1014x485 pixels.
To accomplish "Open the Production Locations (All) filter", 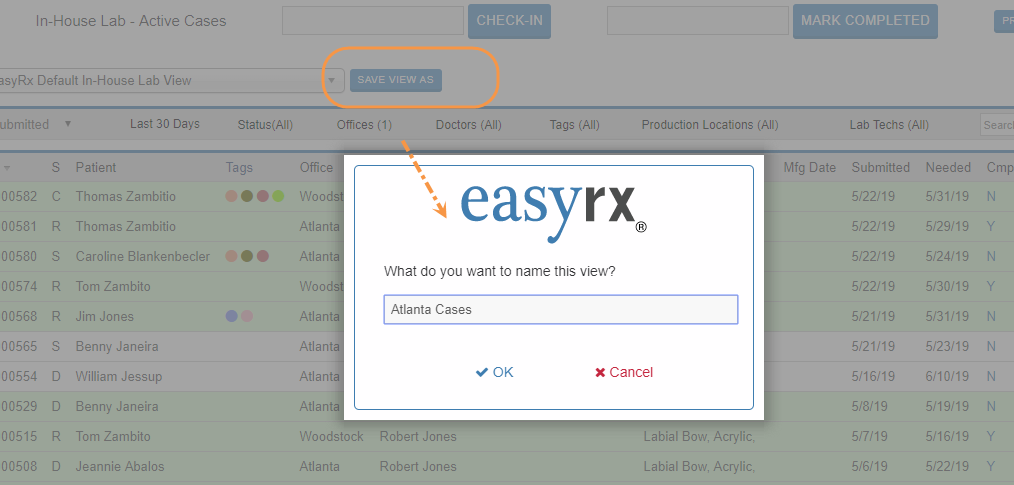I will pyautogui.click(x=710, y=125).
